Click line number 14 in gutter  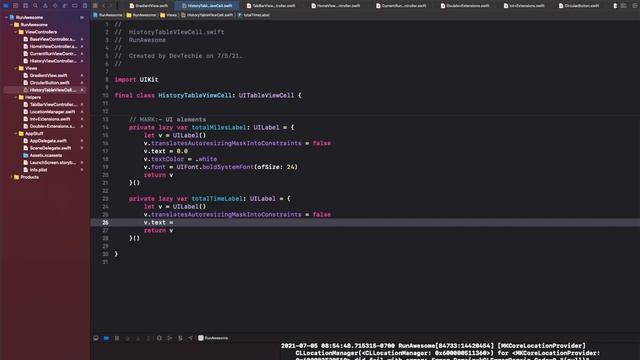(x=105, y=127)
